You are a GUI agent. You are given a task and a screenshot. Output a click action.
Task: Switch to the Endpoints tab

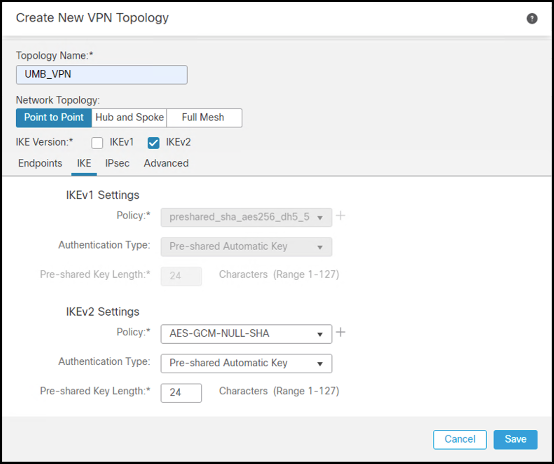[40, 164]
